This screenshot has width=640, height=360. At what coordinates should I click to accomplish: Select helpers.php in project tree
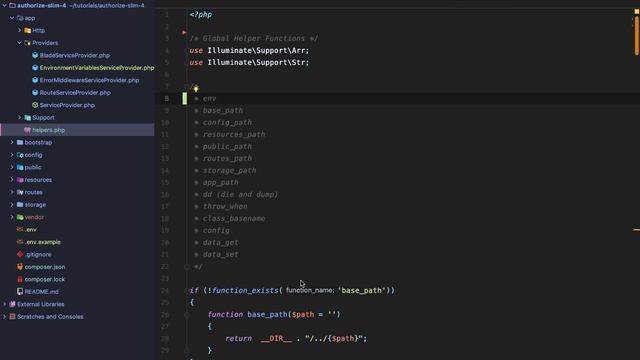tap(49, 130)
